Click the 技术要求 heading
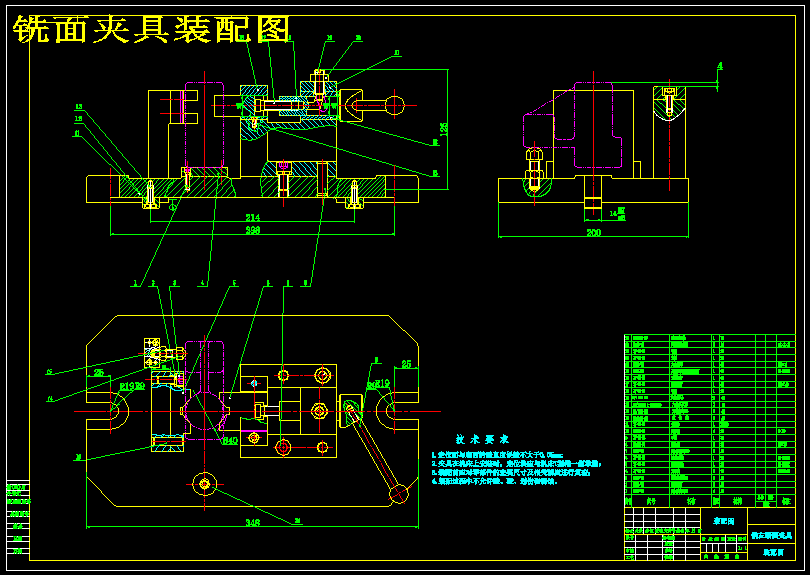810x575 pixels. [x=482, y=439]
